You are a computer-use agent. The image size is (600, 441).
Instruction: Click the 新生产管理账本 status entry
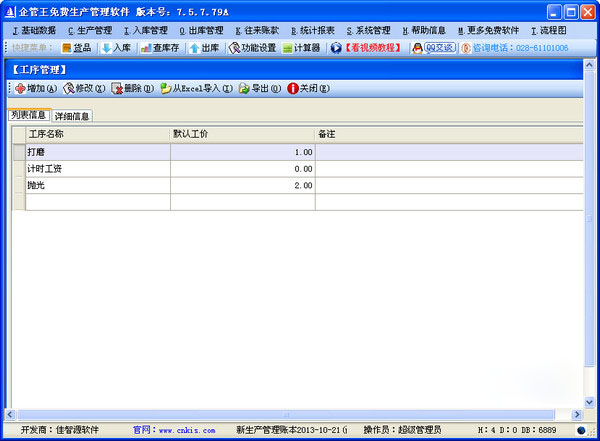point(292,430)
